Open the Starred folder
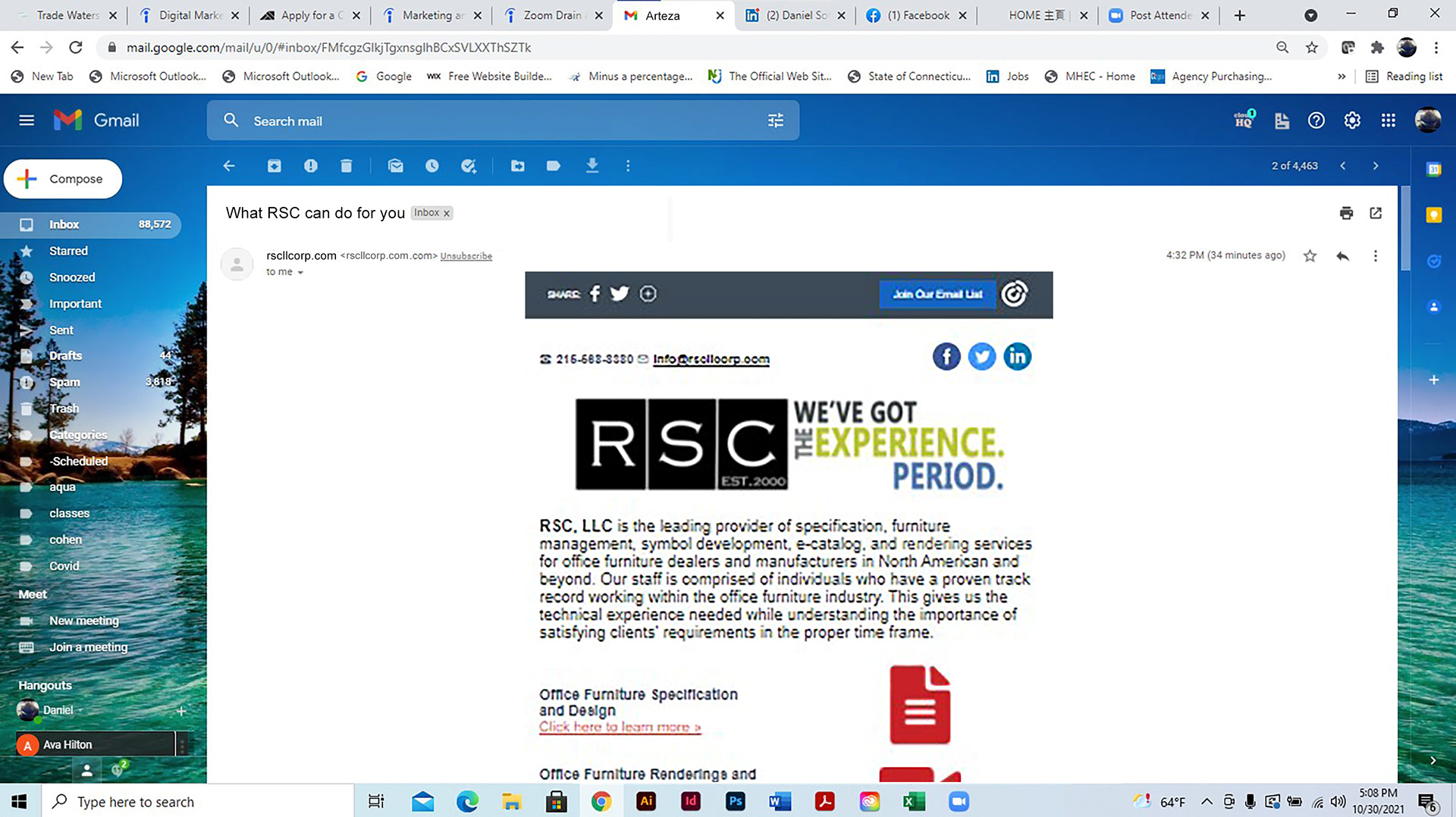 pos(68,251)
